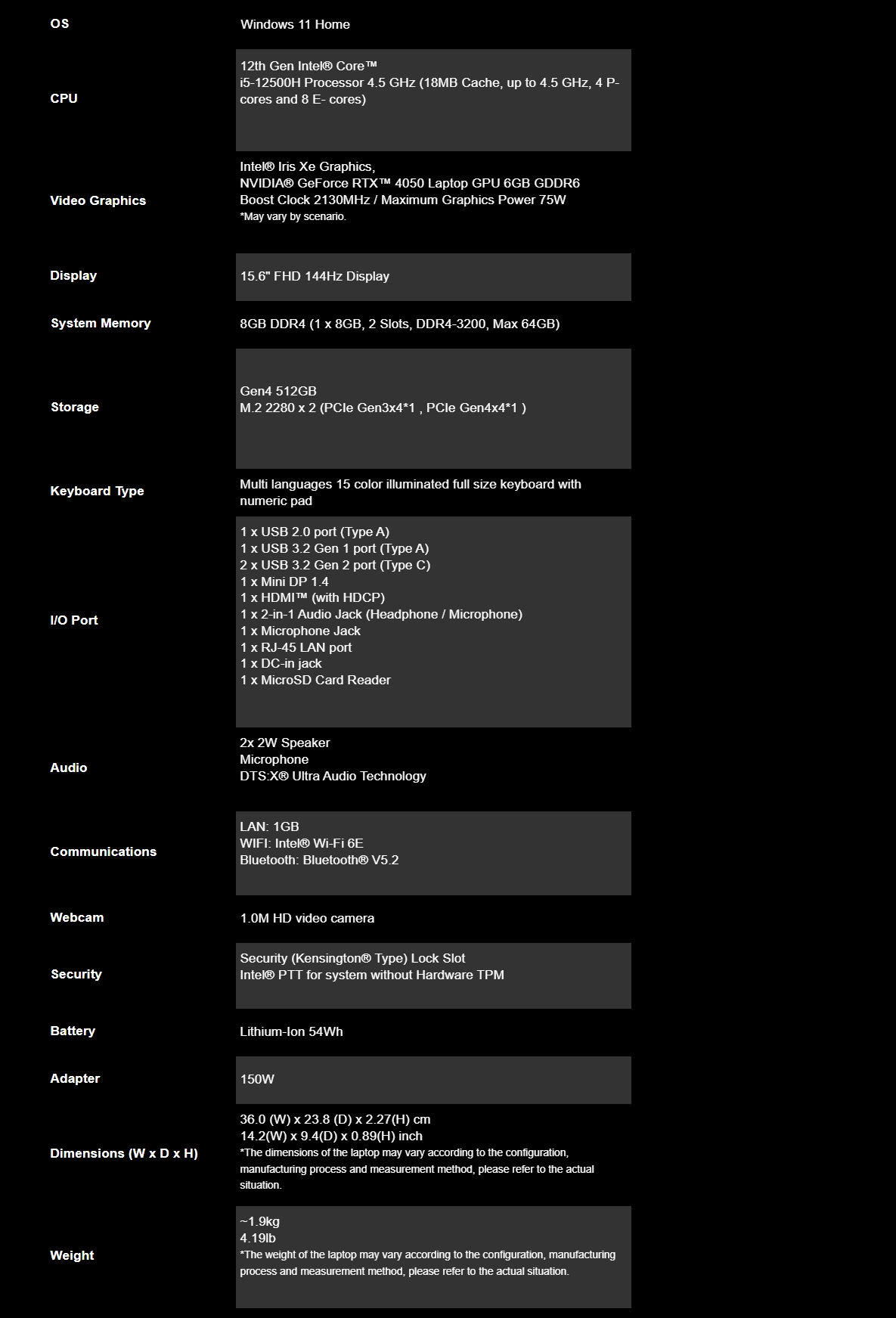Click the Communications label
Image resolution: width=896 pixels, height=1318 pixels.
104,851
